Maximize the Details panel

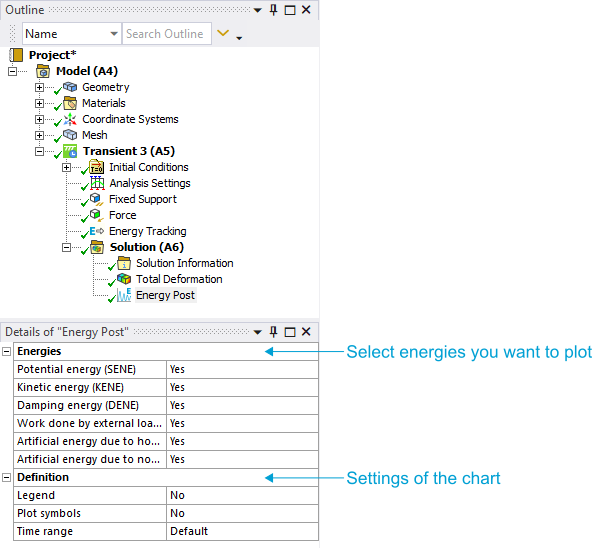pos(290,332)
